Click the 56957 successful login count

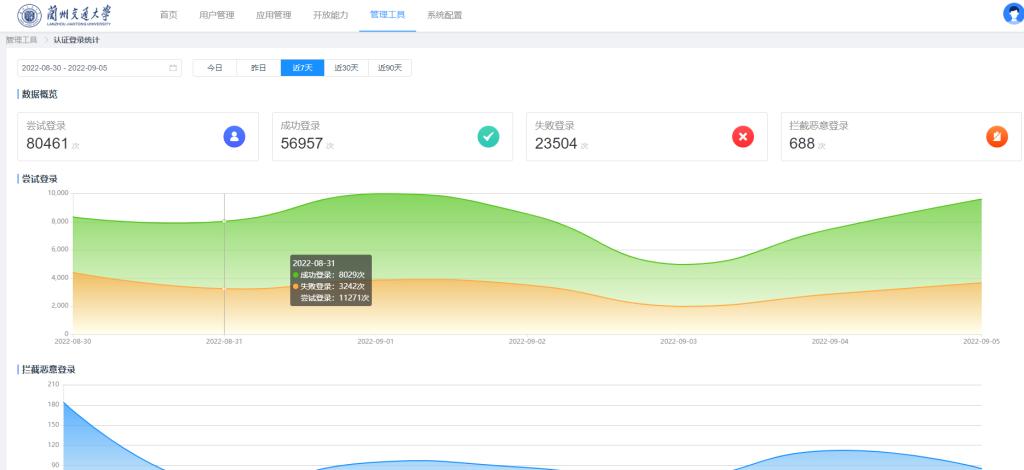302,144
